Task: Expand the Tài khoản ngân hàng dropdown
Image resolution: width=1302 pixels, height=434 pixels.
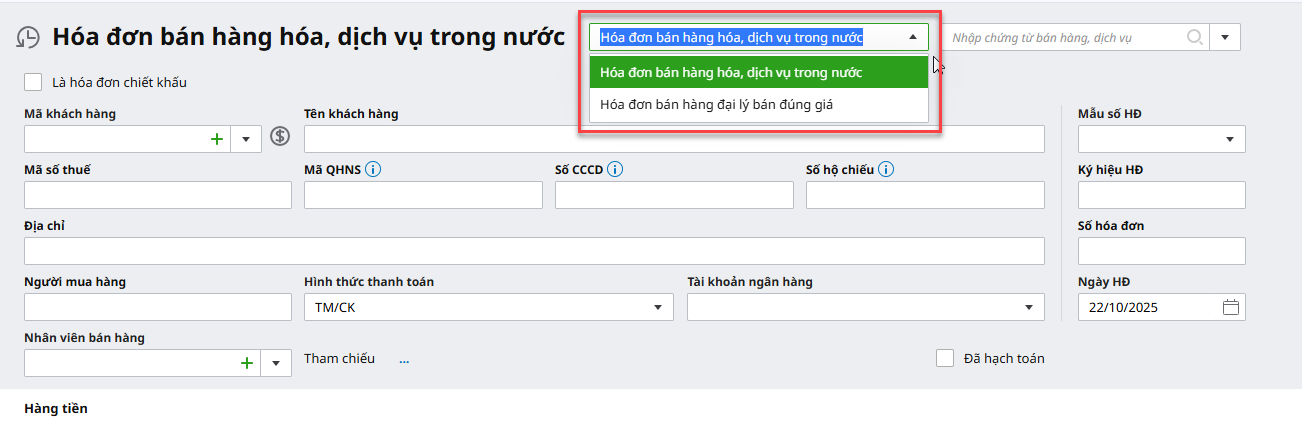Action: 1028,307
